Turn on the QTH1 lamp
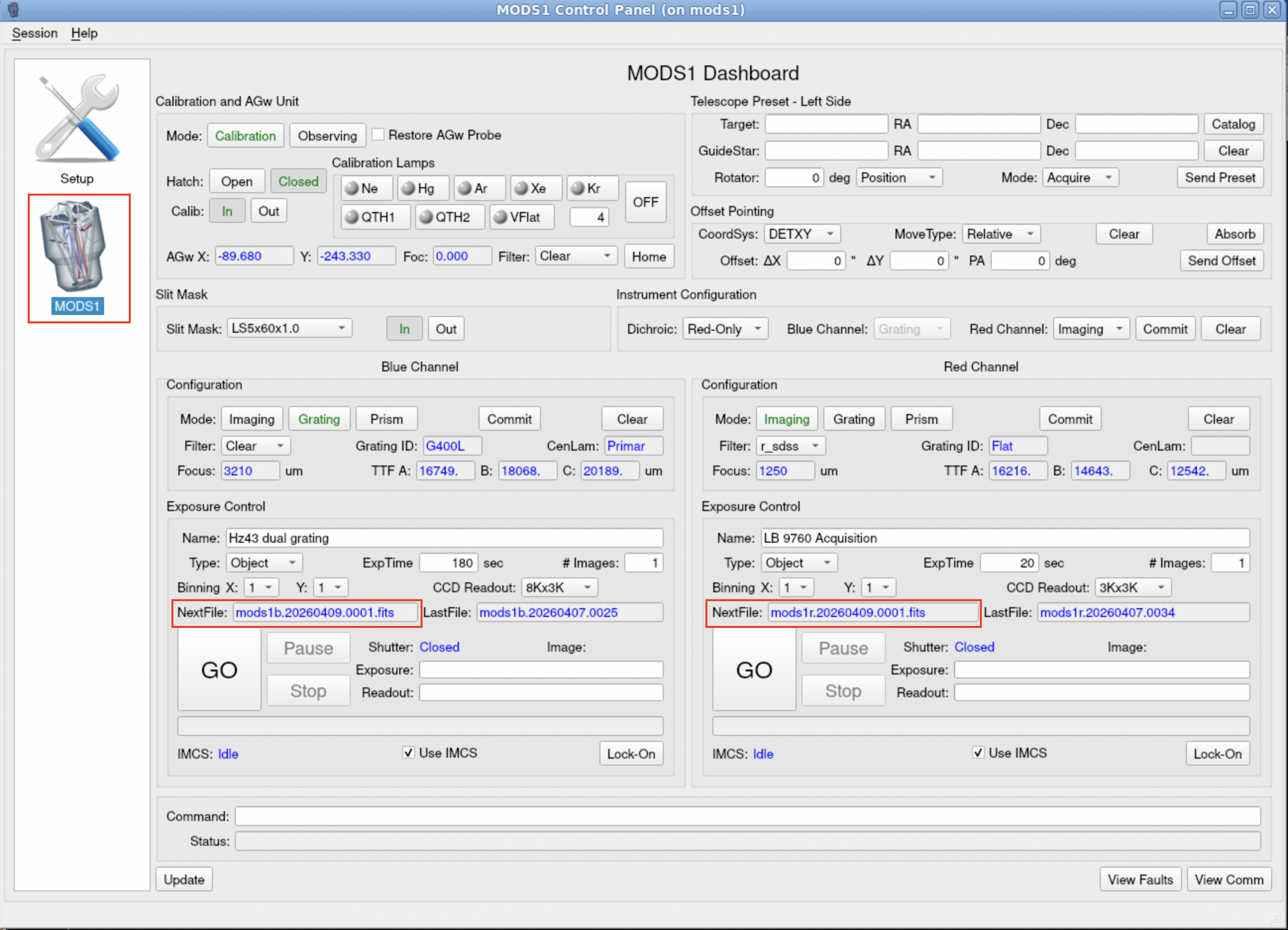 375,217
